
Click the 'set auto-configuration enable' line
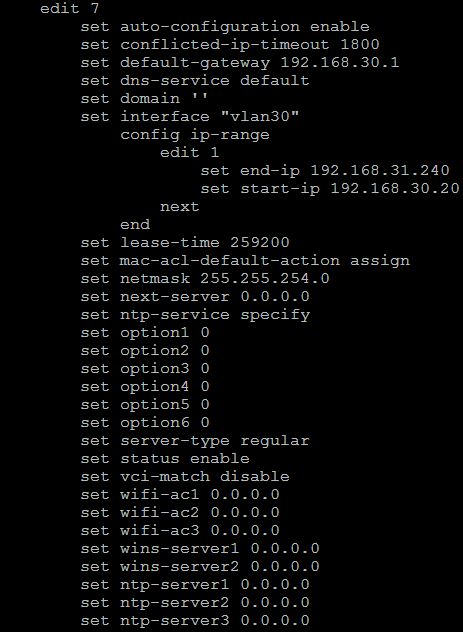click(x=225, y=27)
